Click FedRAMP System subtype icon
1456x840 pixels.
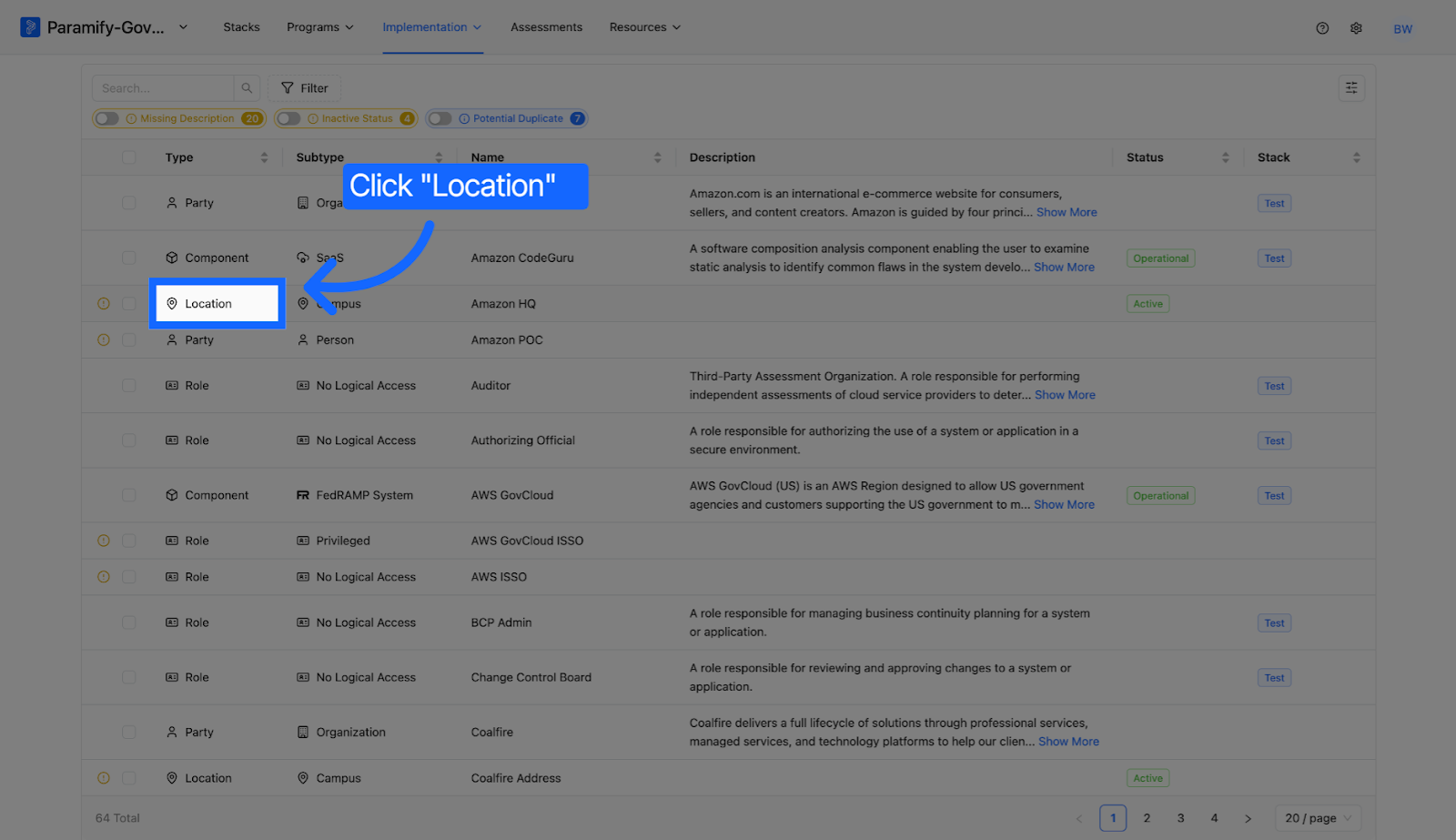point(303,495)
